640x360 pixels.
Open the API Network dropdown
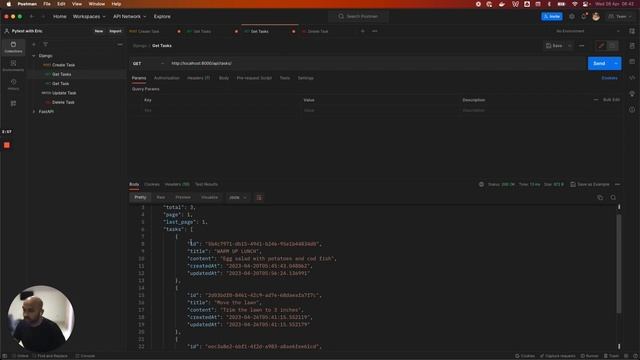point(129,16)
